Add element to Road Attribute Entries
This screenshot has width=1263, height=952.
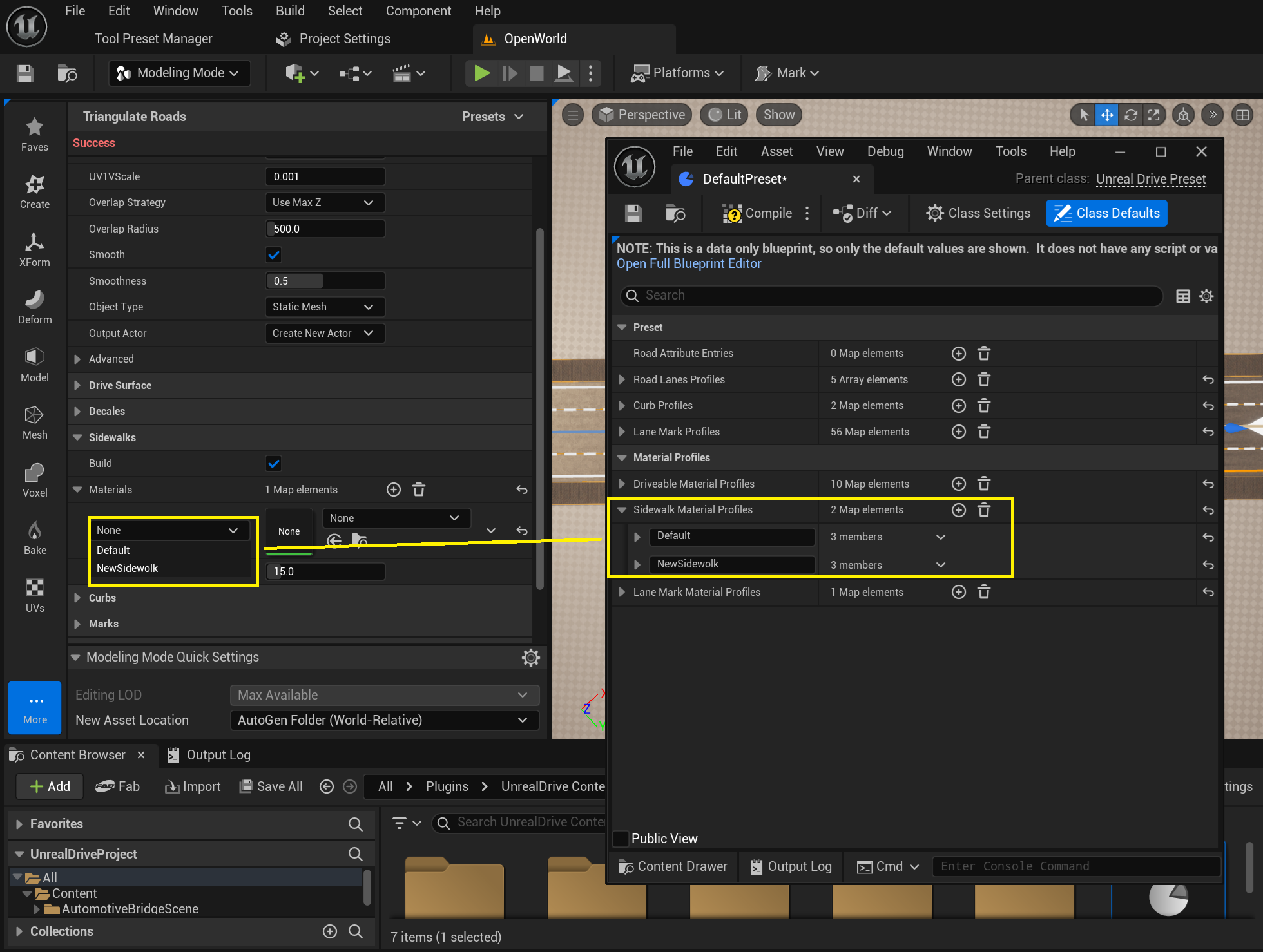coord(959,354)
